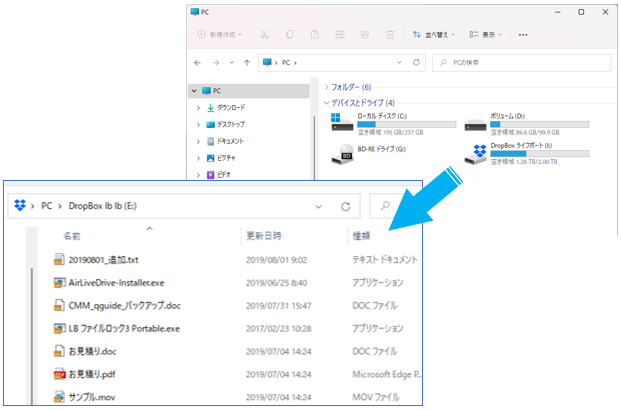Click the サンプル.mov file icon

point(59,397)
